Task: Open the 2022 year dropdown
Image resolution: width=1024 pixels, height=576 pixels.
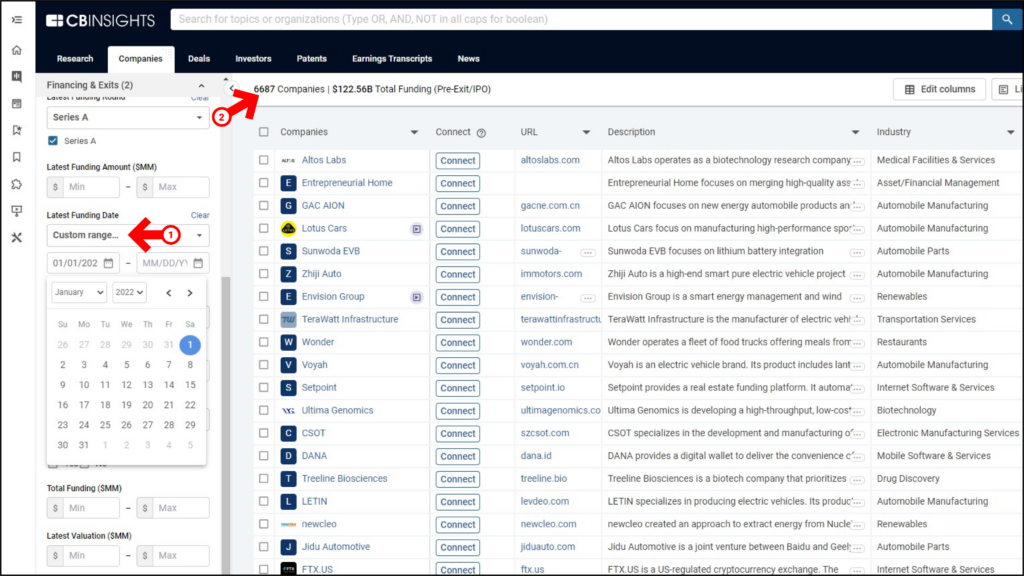Action: click(129, 293)
